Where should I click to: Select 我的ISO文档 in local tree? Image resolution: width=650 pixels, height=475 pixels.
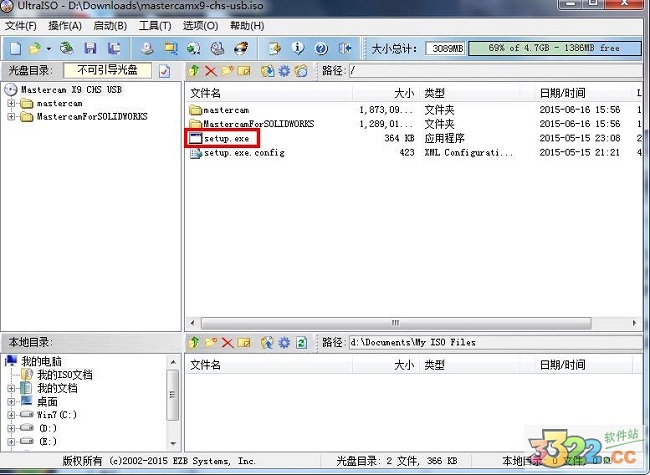[65, 375]
